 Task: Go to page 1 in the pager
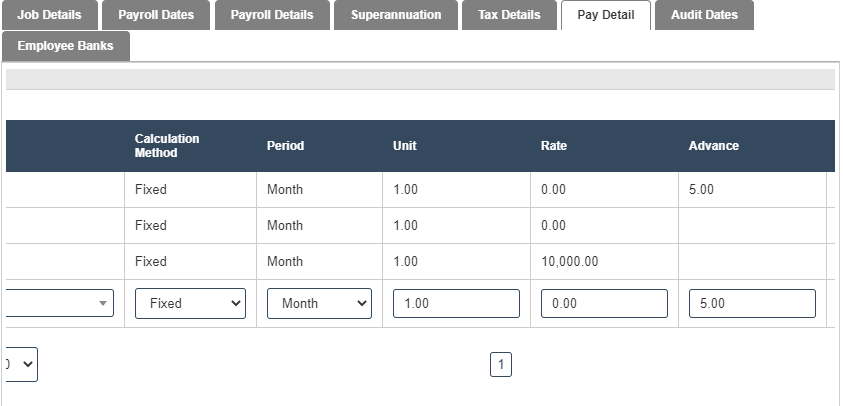pyautogui.click(x=501, y=365)
